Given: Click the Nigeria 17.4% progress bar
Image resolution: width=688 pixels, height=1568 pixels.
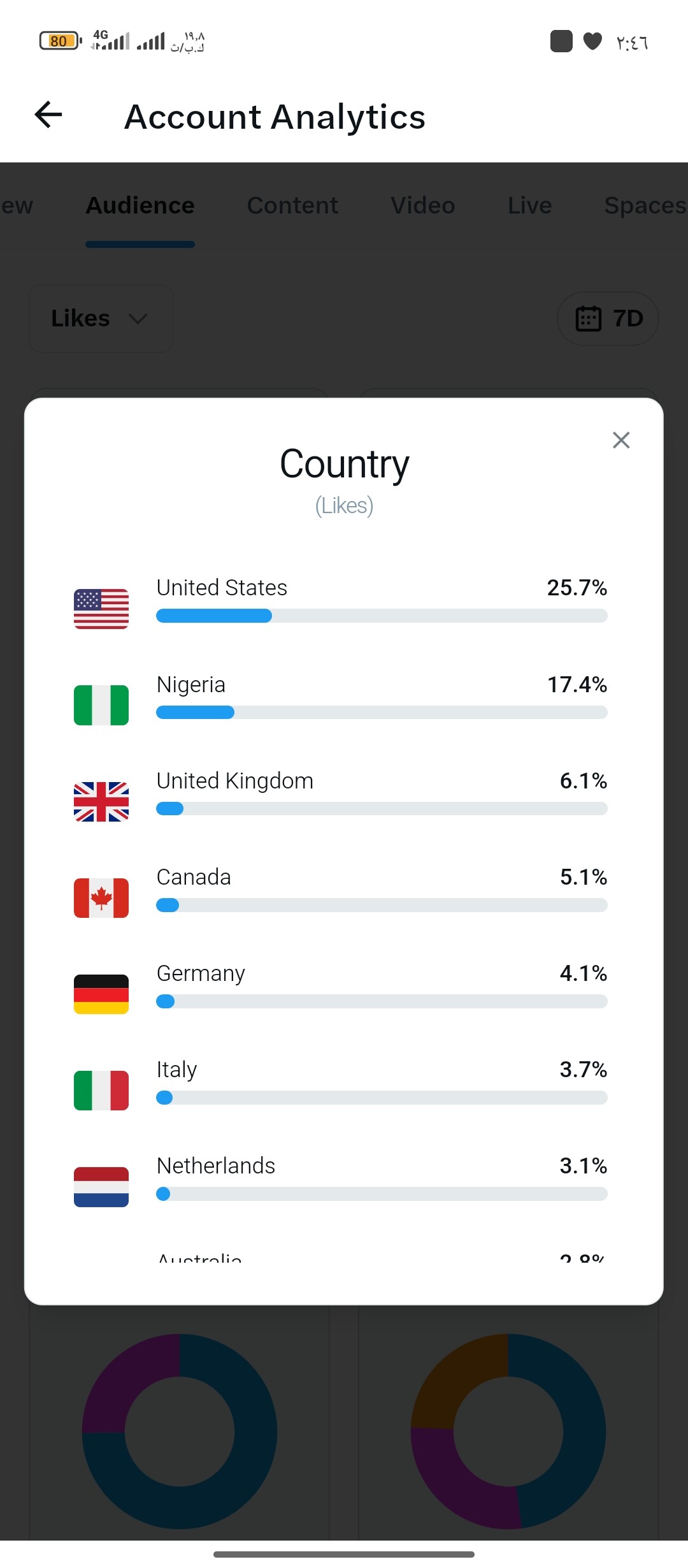Looking at the screenshot, I should (x=381, y=713).
